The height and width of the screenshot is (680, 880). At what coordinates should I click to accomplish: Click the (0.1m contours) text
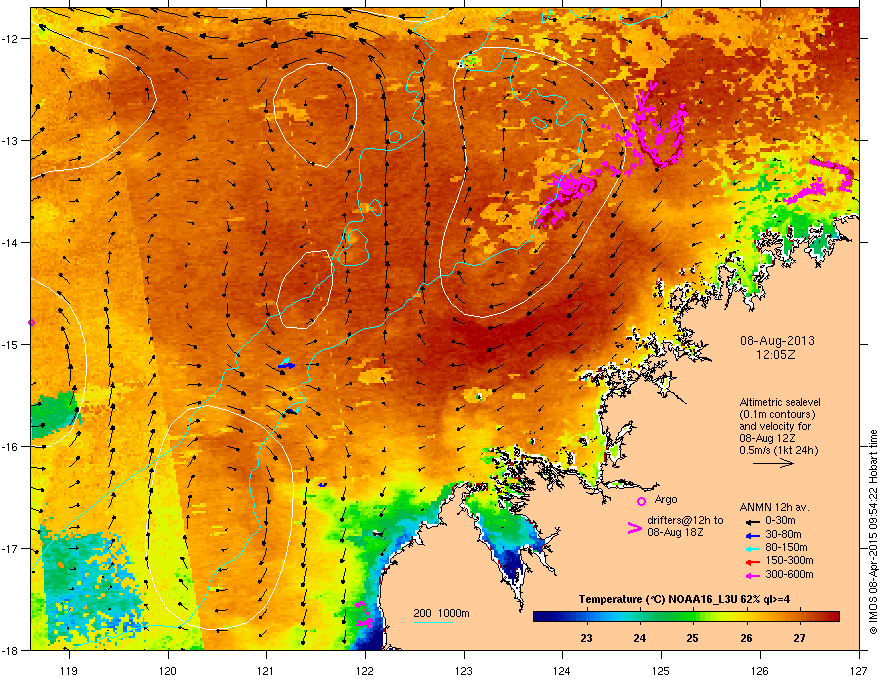[777, 415]
